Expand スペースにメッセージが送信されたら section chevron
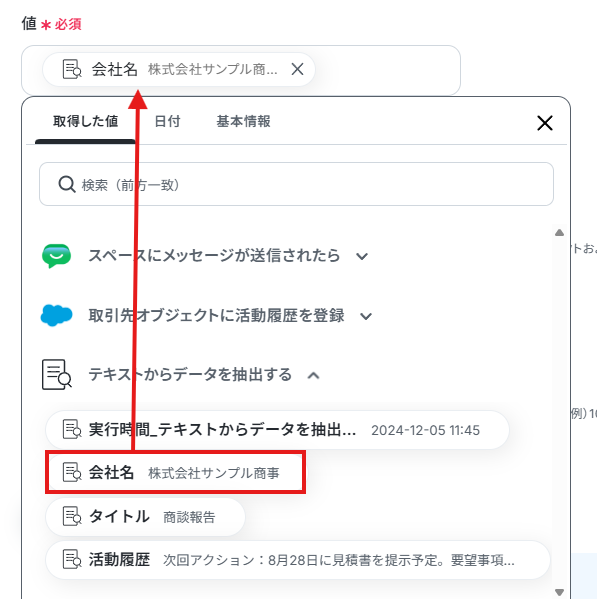The height and width of the screenshot is (599, 597). (362, 256)
